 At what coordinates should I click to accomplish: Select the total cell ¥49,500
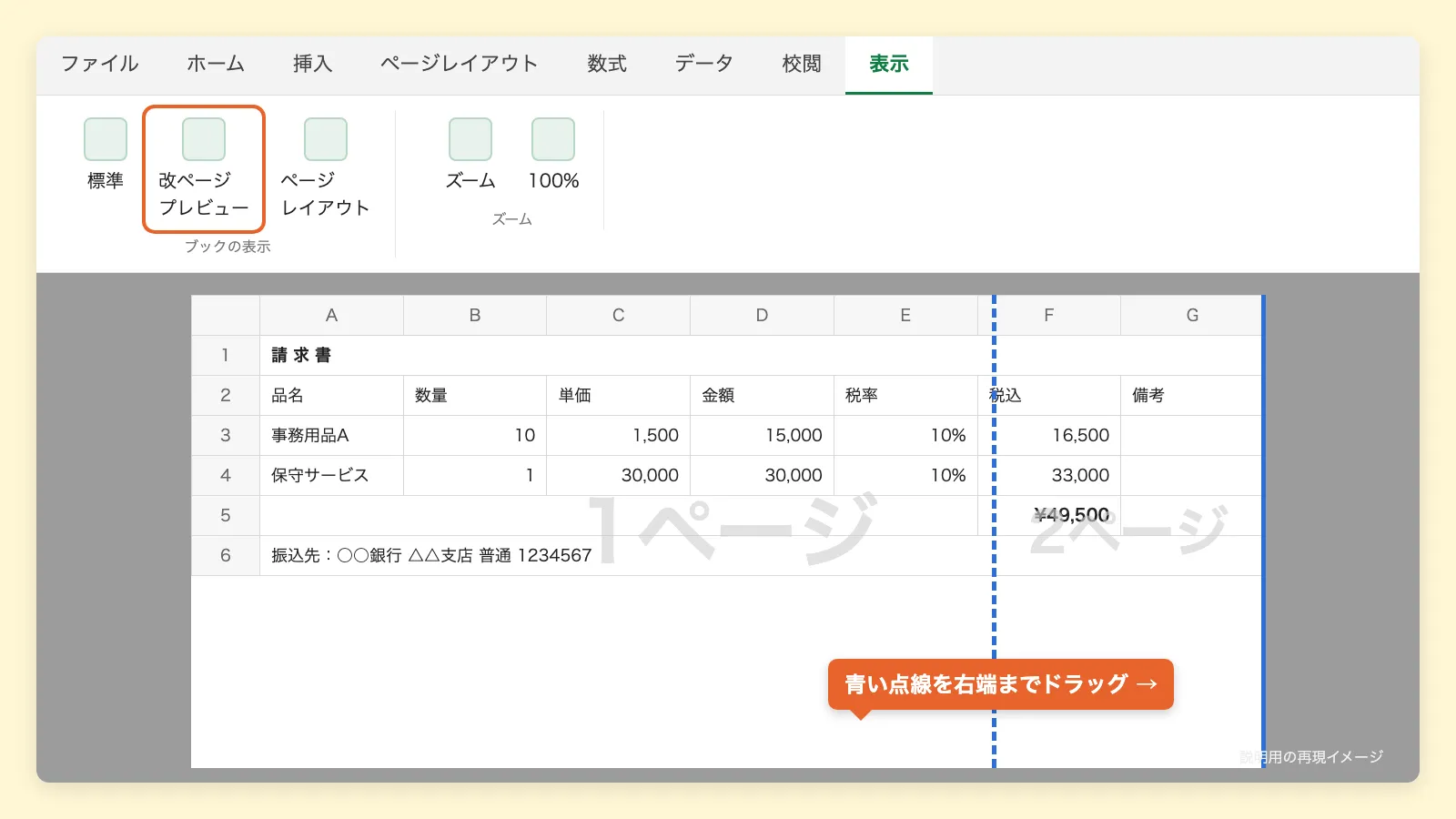(1048, 515)
